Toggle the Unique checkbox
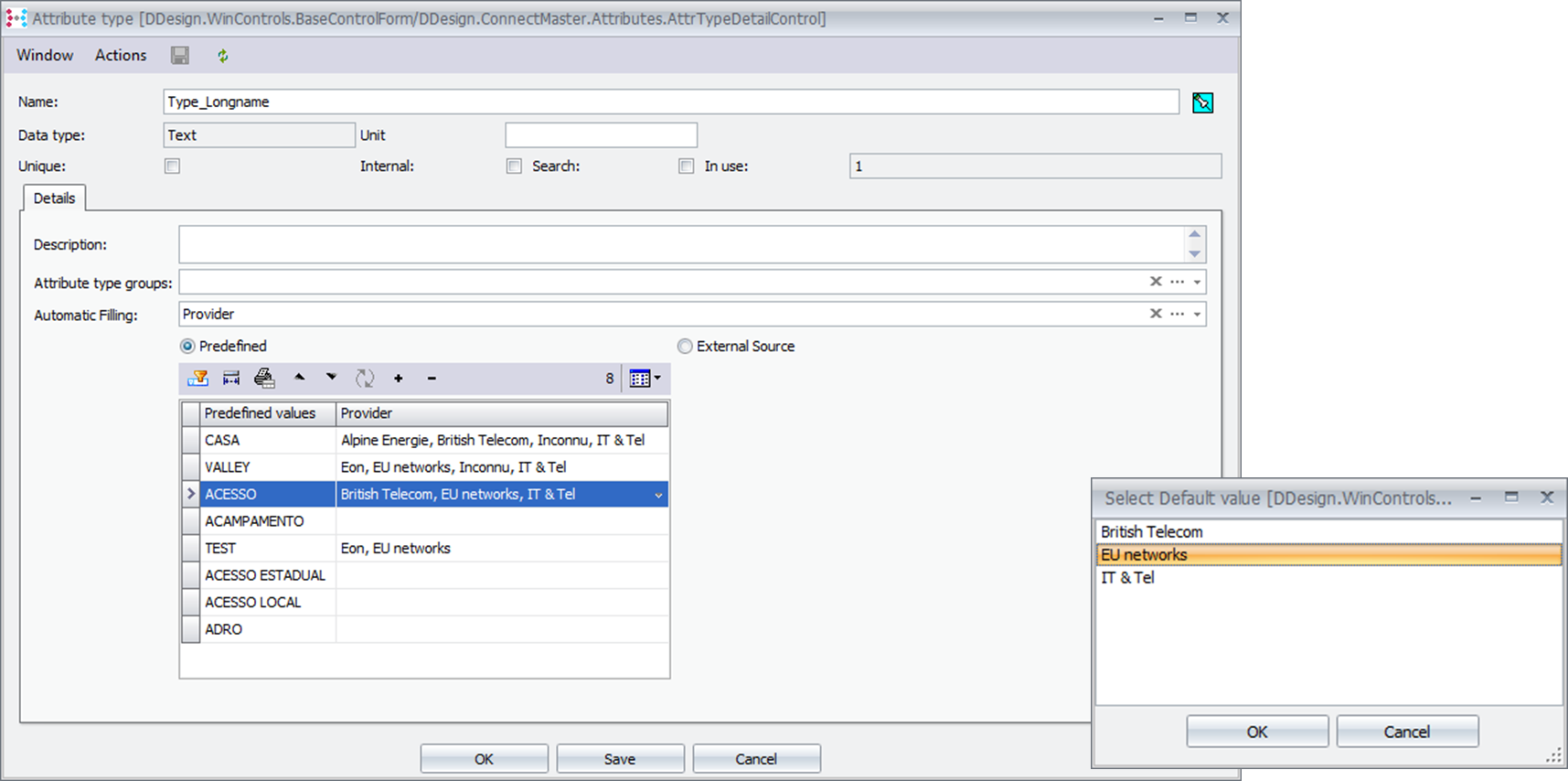 [x=172, y=166]
